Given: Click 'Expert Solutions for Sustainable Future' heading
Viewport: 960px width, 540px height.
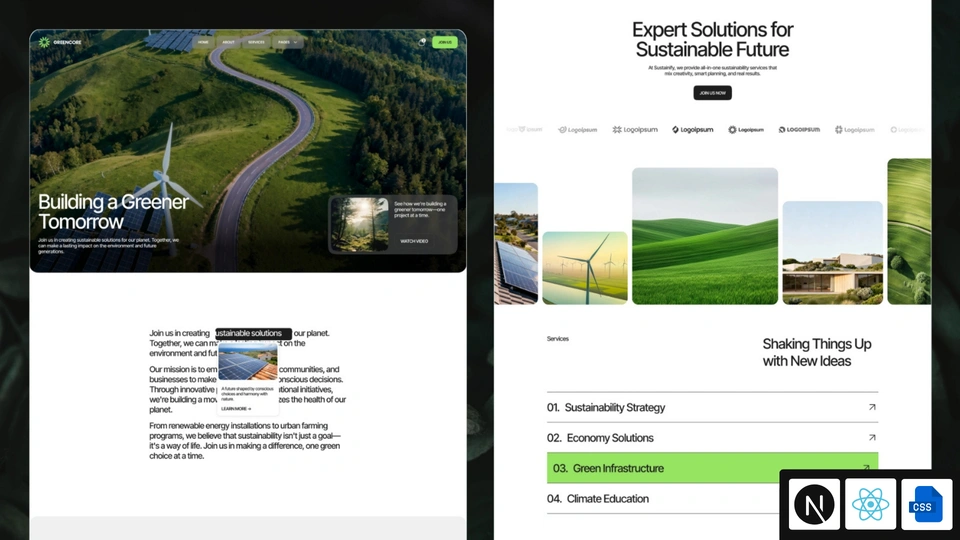Looking at the screenshot, I should click(x=712, y=39).
